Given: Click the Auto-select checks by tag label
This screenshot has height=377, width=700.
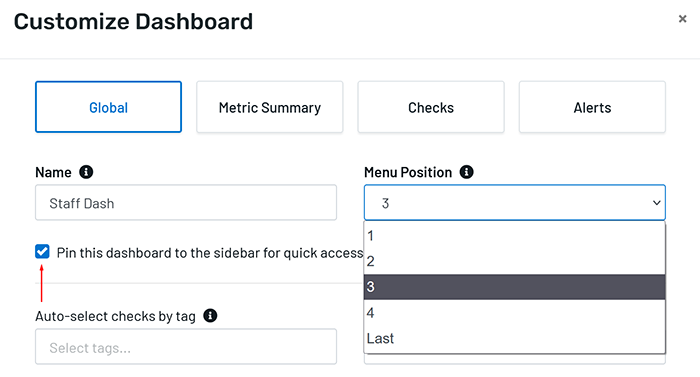Looking at the screenshot, I should tap(115, 316).
